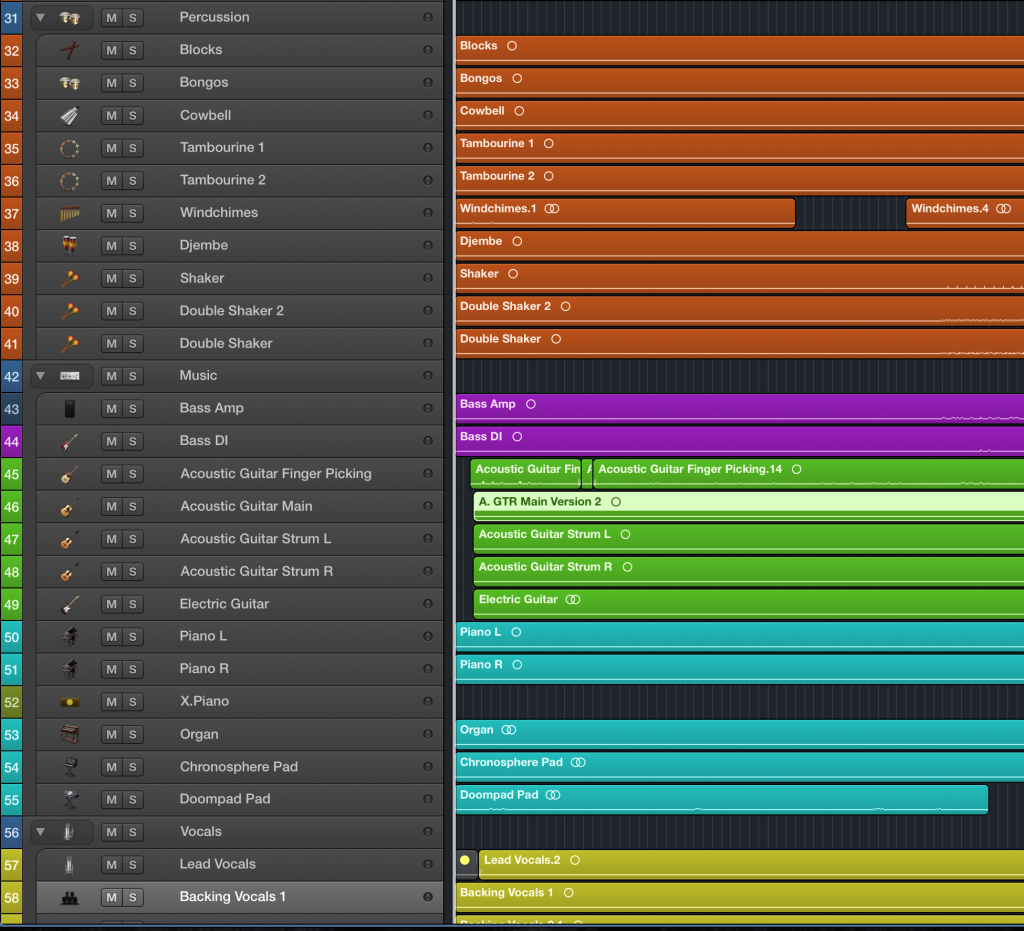Mute the Blocks track
The height and width of the screenshot is (931, 1024).
tap(112, 50)
